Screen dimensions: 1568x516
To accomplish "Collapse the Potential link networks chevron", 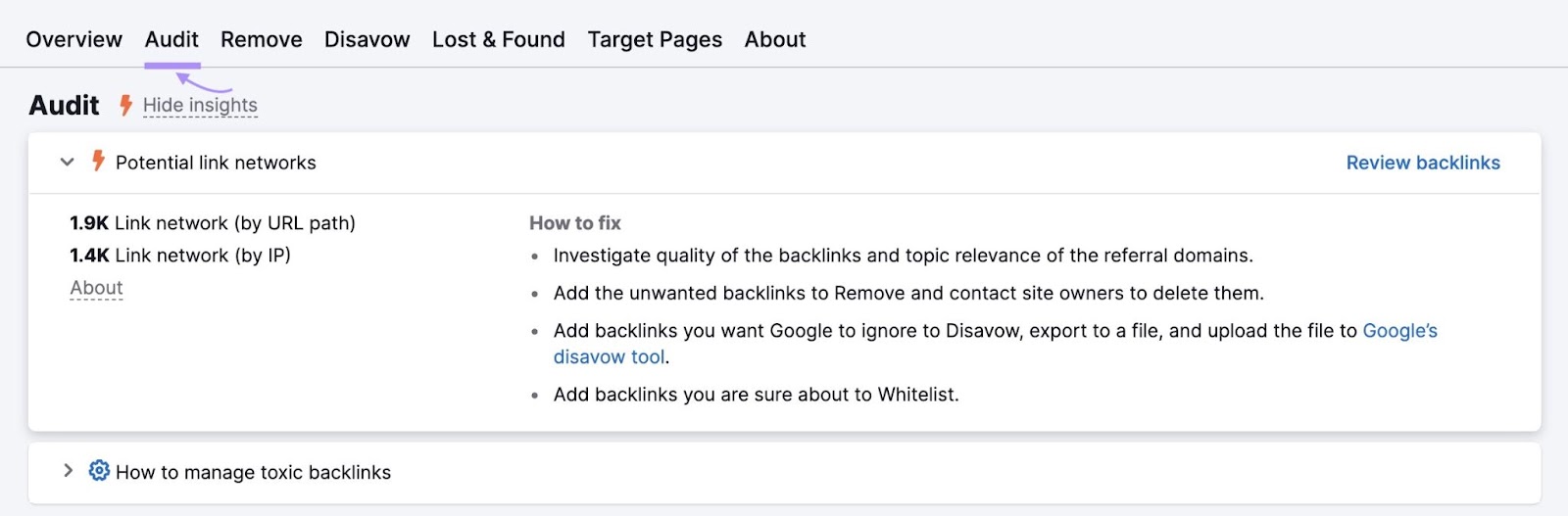I will 67,163.
